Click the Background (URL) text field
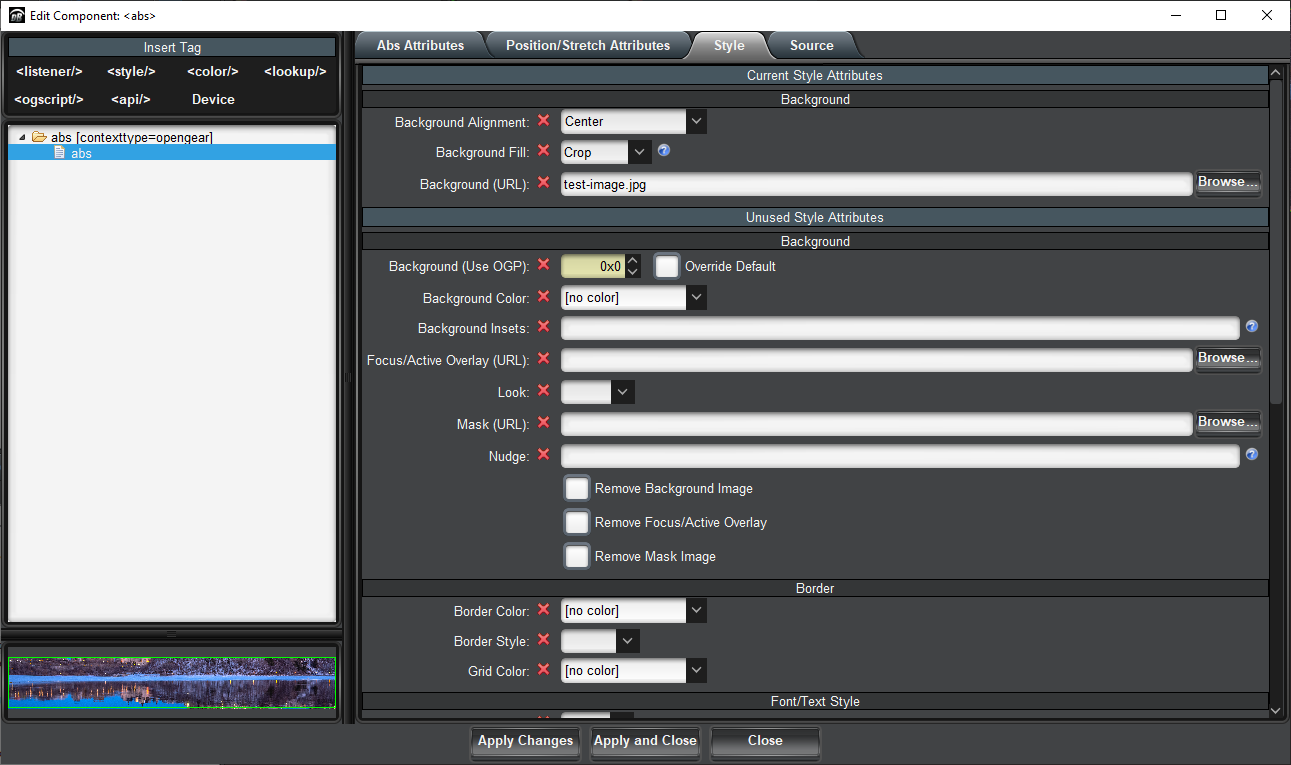 pyautogui.click(x=877, y=184)
